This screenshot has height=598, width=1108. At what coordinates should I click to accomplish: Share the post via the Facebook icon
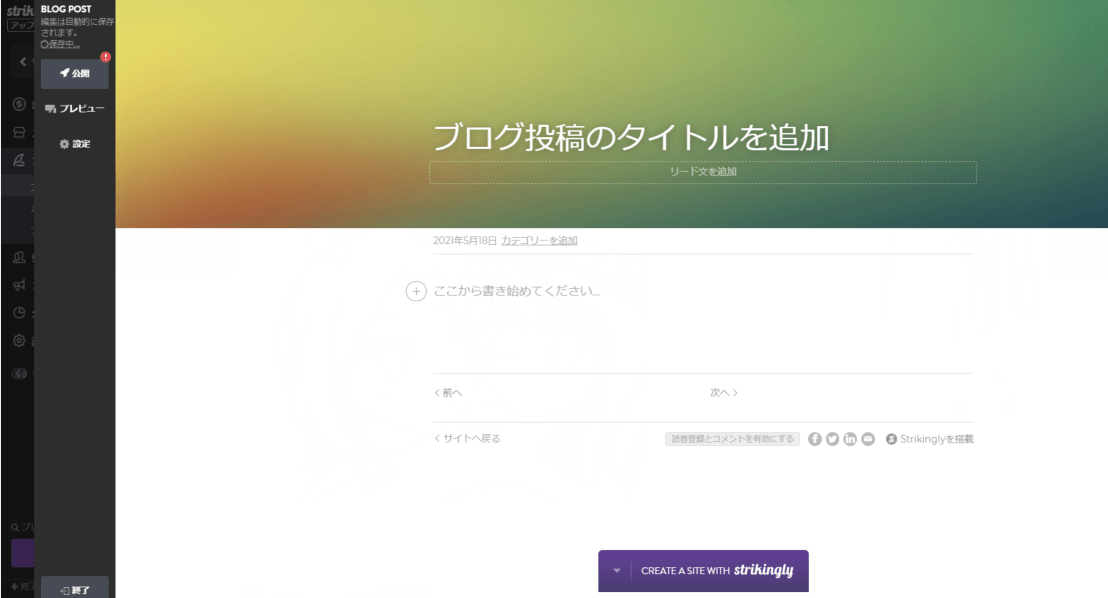pos(815,439)
